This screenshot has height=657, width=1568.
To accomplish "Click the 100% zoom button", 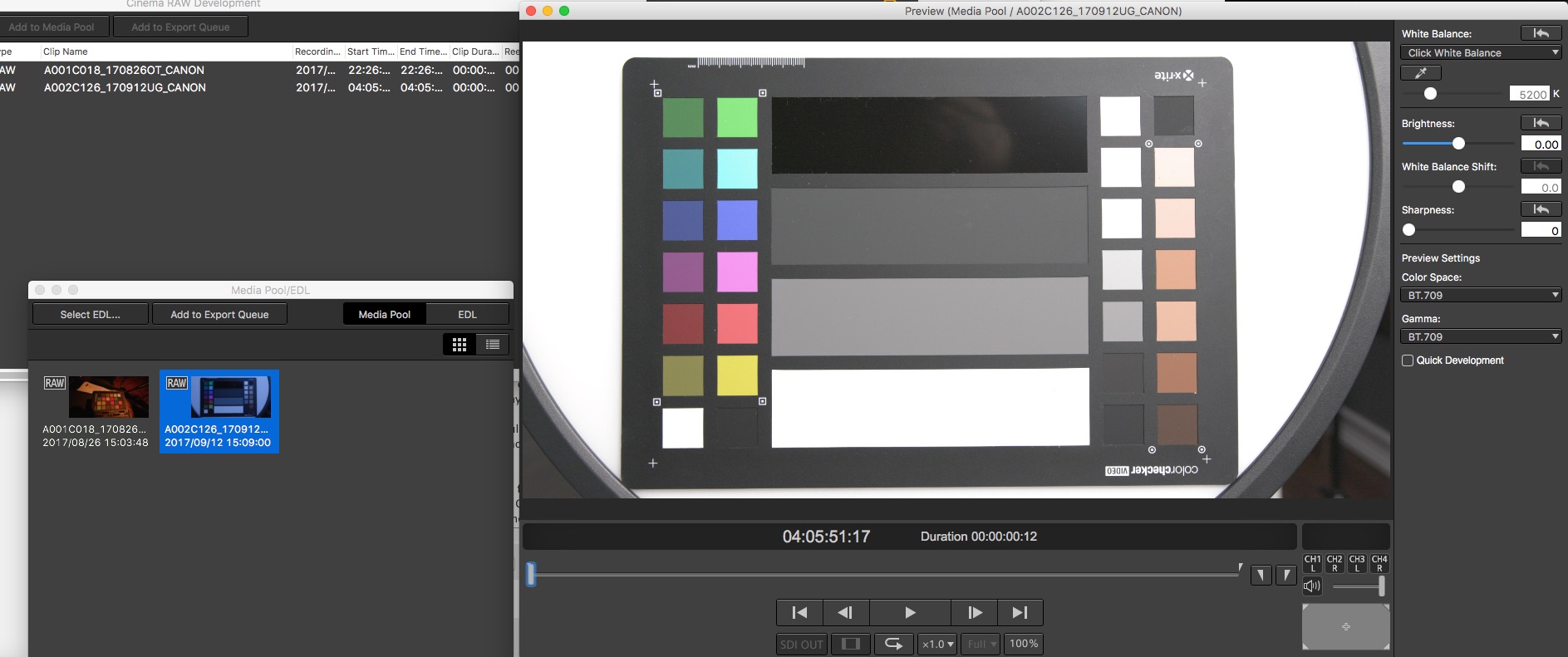I will pyautogui.click(x=1024, y=644).
